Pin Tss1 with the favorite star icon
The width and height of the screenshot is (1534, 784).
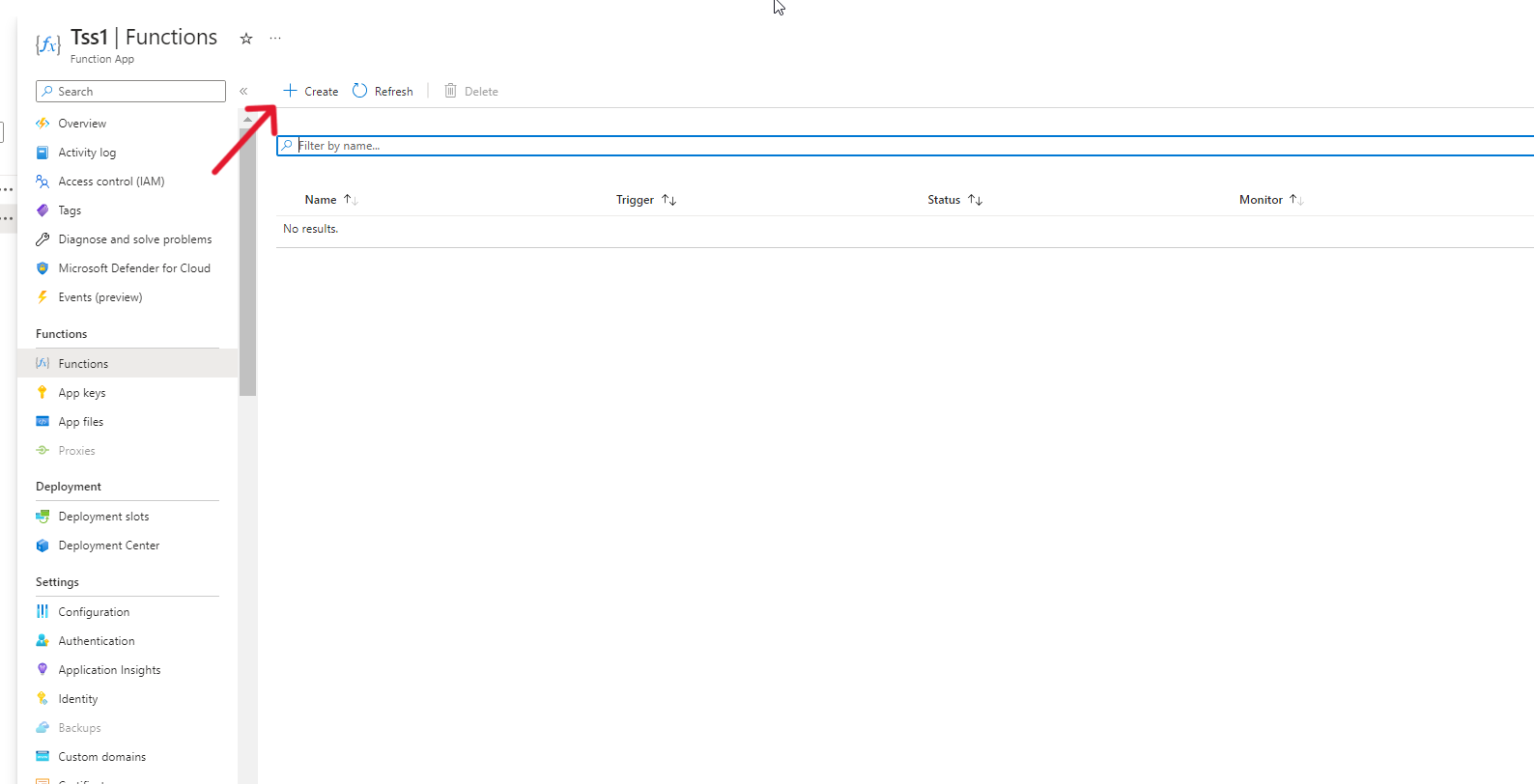(x=246, y=39)
